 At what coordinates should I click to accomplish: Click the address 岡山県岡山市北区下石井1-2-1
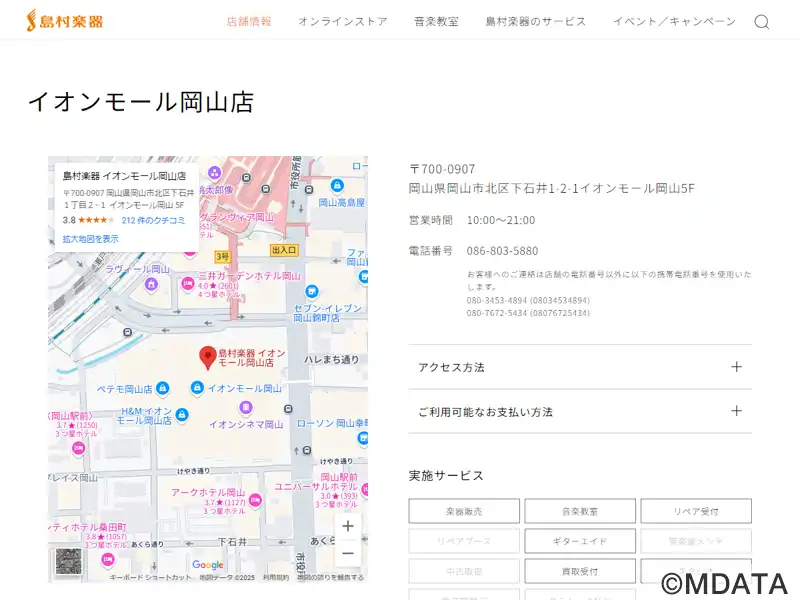point(494,188)
